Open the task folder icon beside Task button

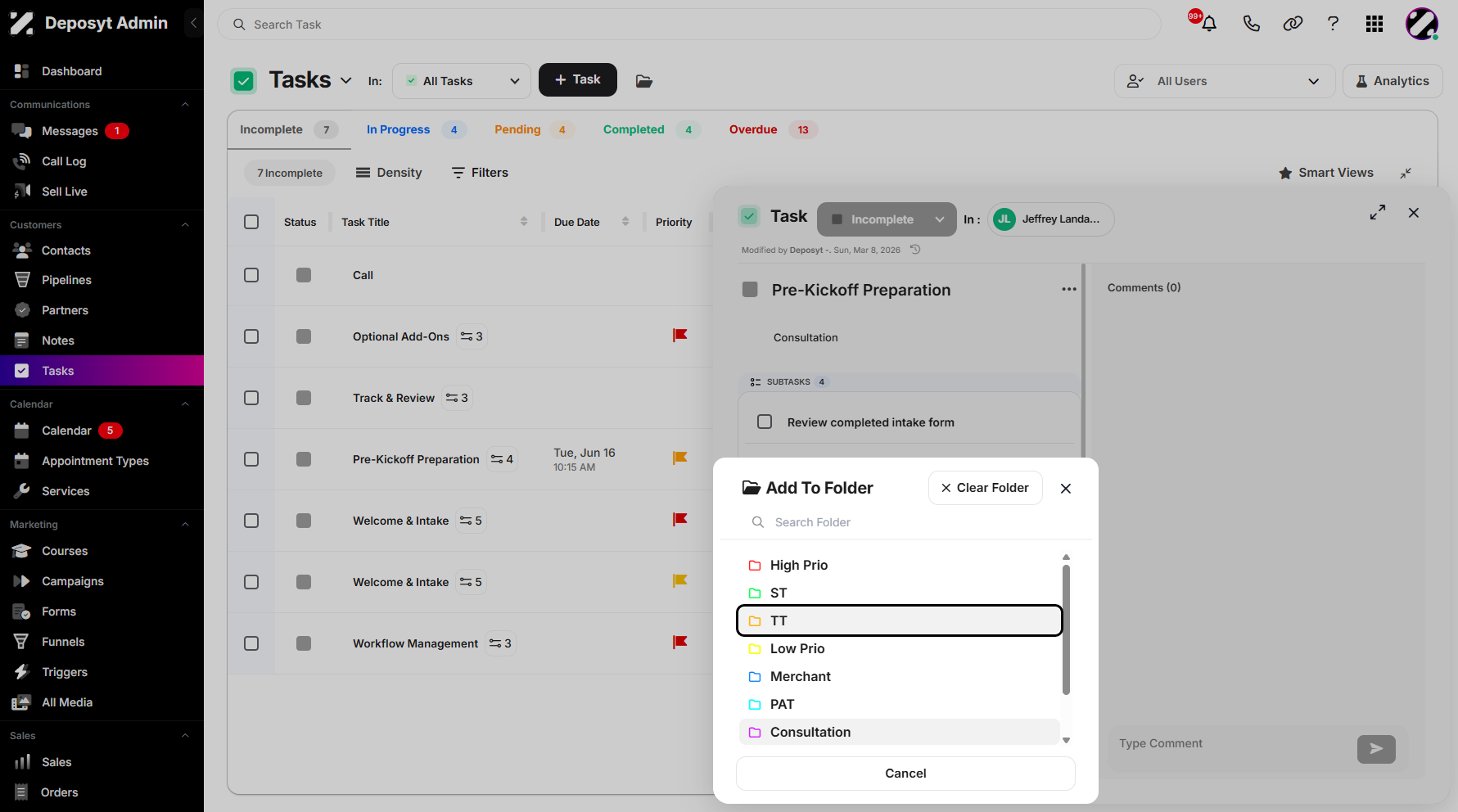coord(644,81)
